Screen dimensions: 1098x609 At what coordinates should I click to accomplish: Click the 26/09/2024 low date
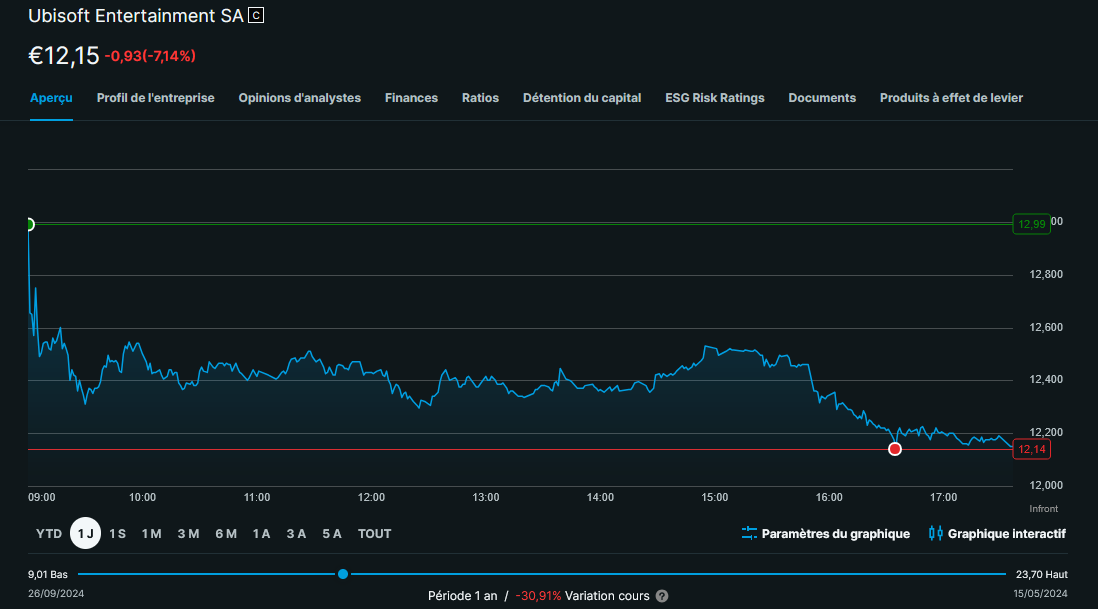(x=56, y=594)
